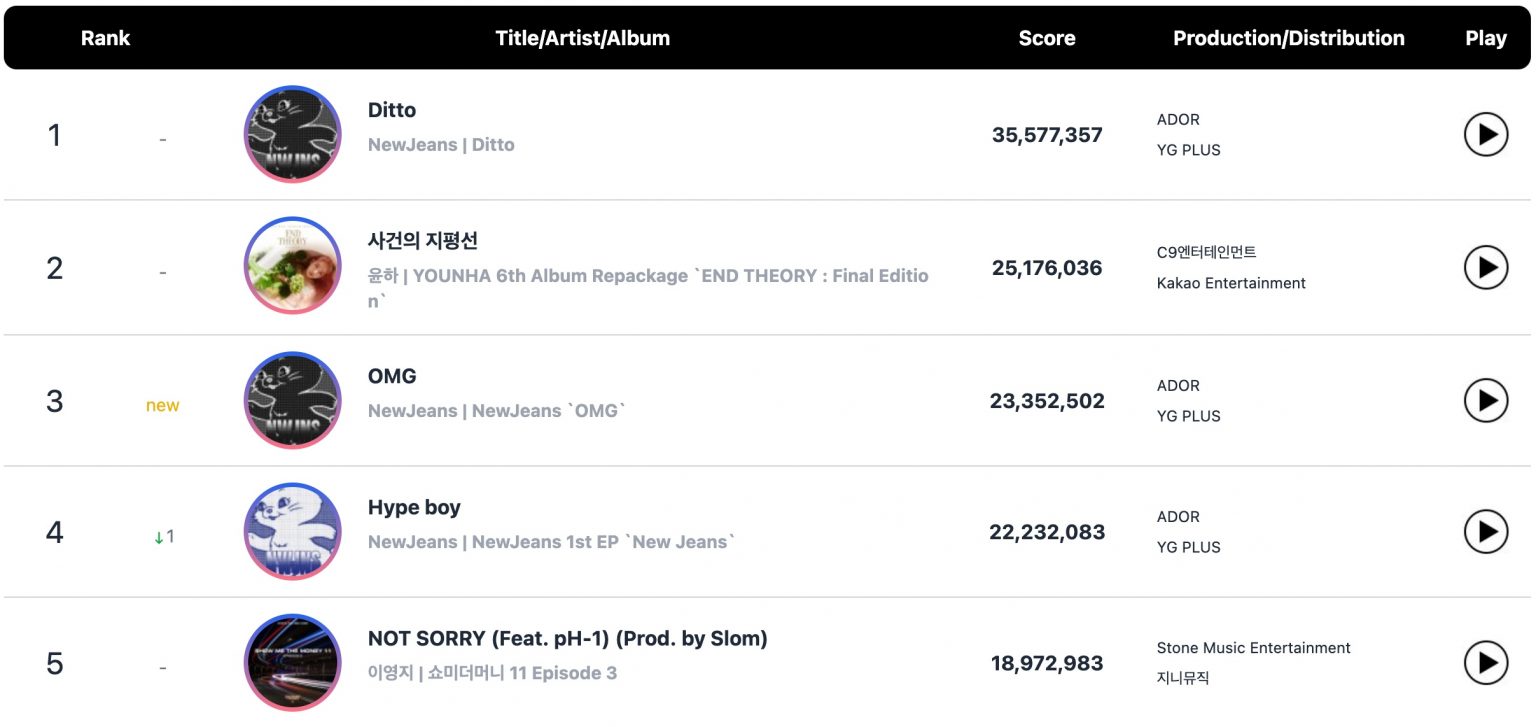
Task: Click the Rank column header
Action: [105, 38]
